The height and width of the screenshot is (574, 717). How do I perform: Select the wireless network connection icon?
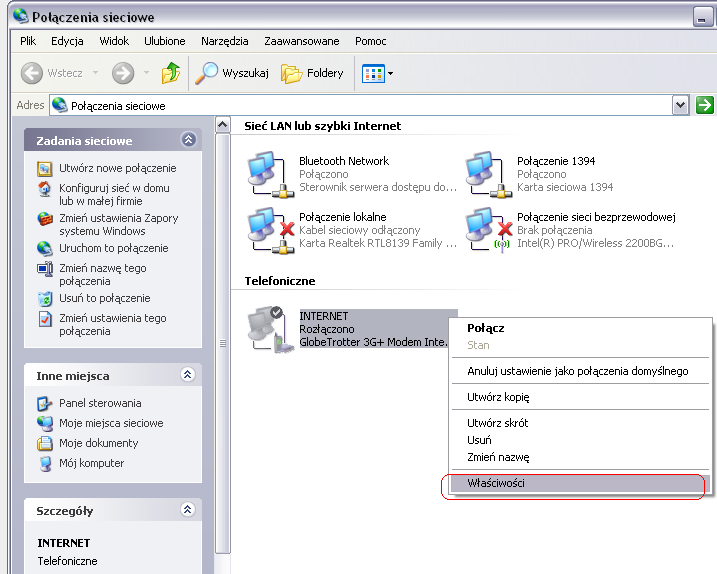click(489, 230)
